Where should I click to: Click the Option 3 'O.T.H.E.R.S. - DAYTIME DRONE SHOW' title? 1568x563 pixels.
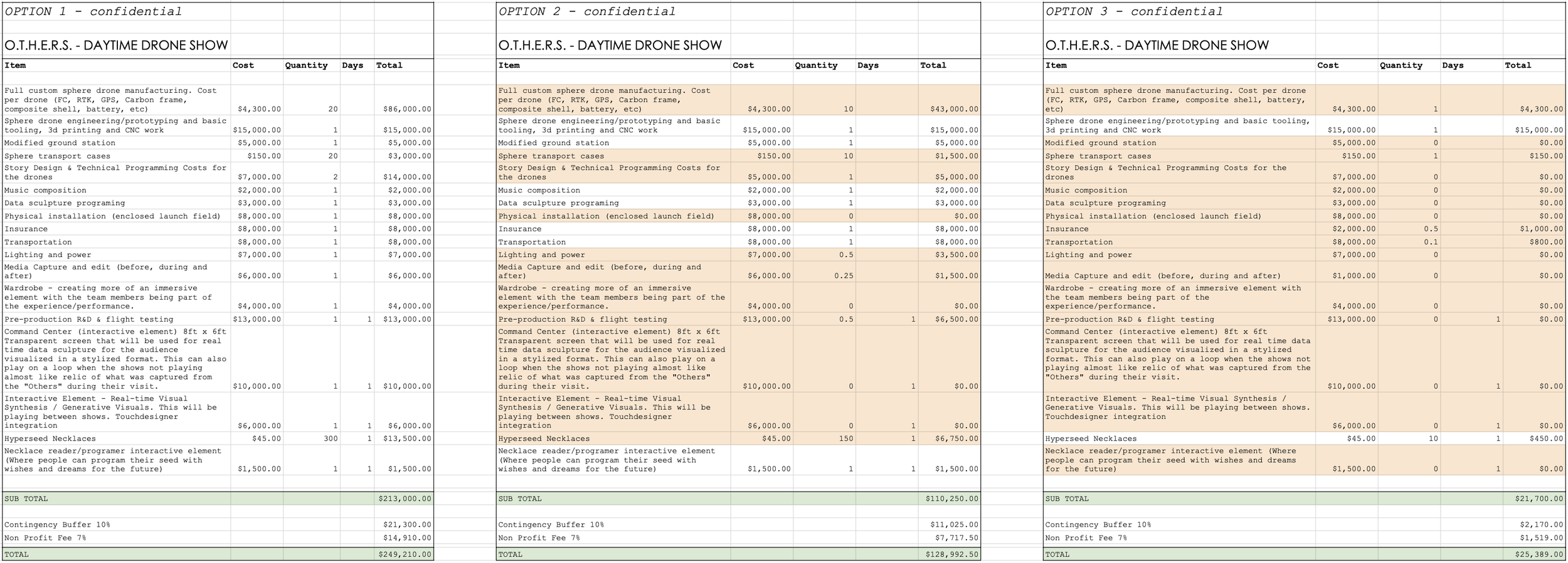click(1157, 45)
